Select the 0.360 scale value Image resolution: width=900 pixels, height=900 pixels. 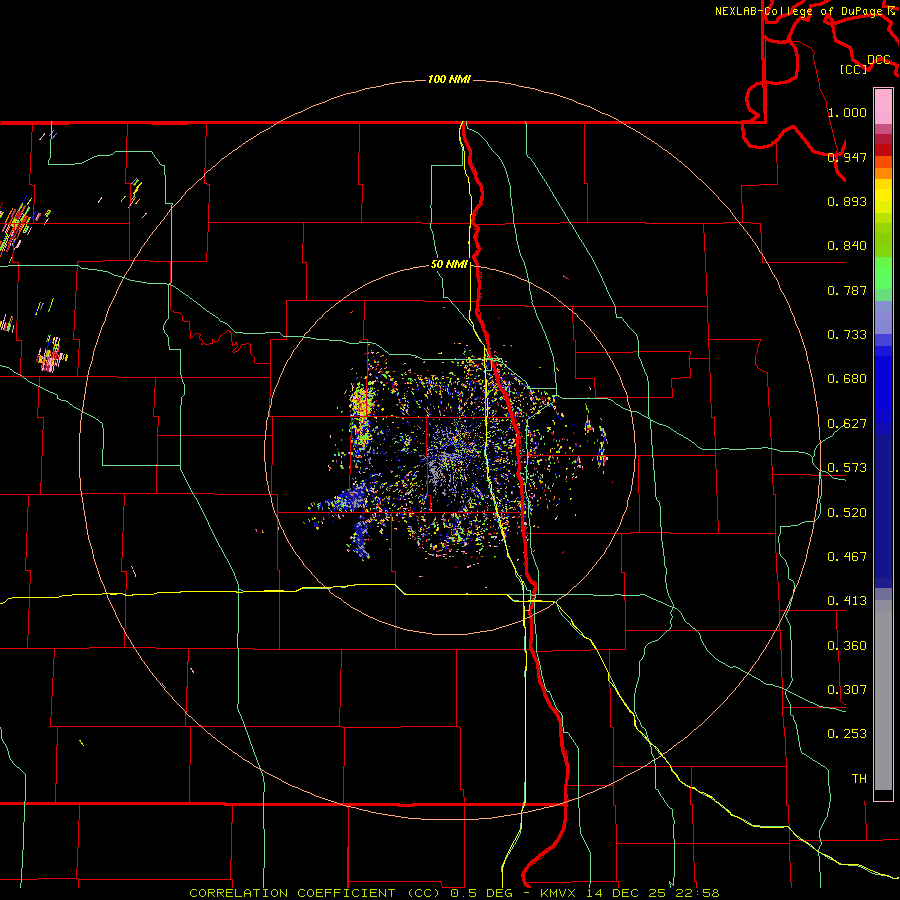click(x=847, y=646)
